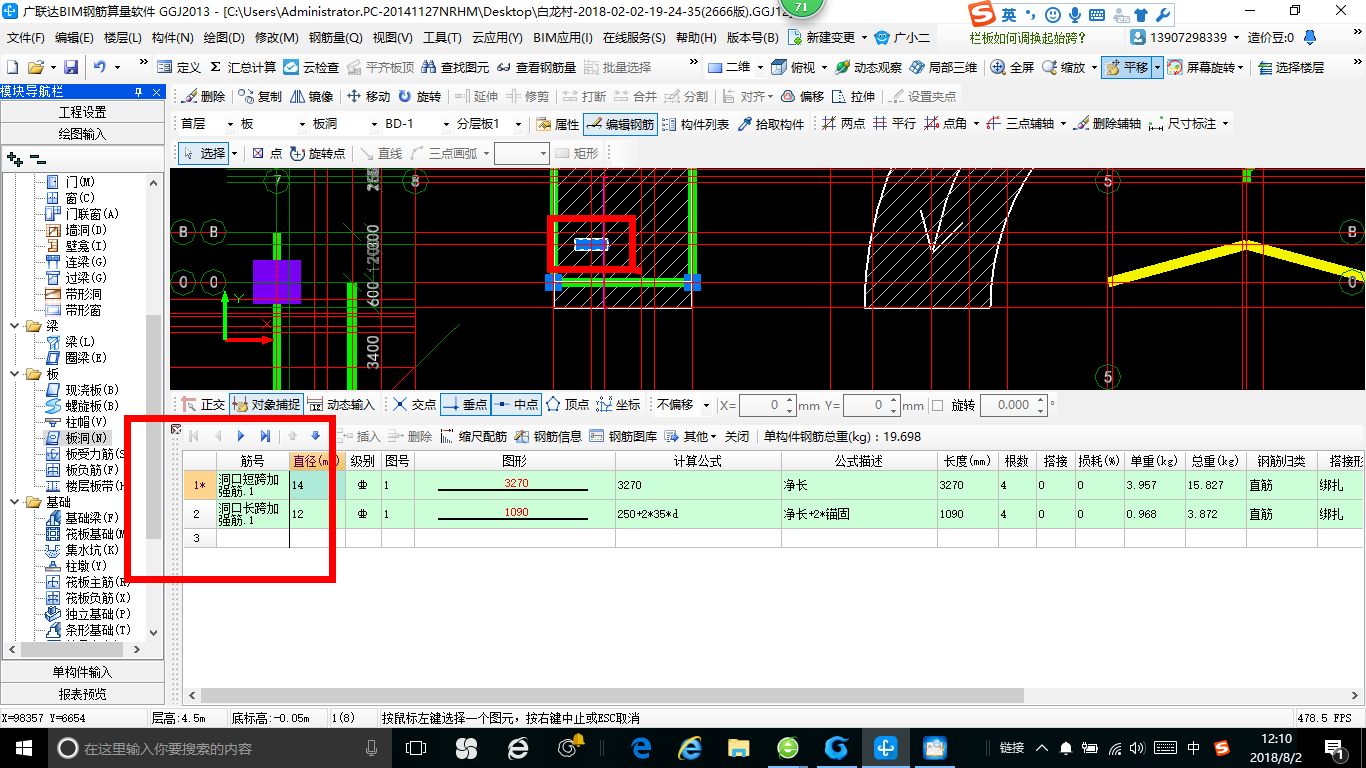Open 钢筋图库 rebar library

coord(624,436)
